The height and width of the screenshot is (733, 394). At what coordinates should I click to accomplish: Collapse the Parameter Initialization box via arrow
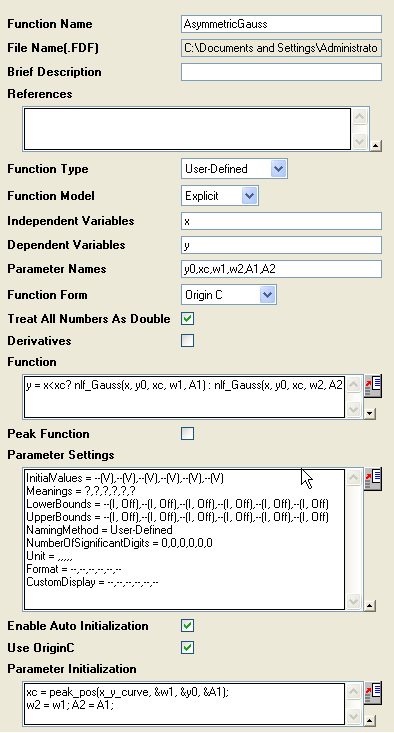[370, 720]
